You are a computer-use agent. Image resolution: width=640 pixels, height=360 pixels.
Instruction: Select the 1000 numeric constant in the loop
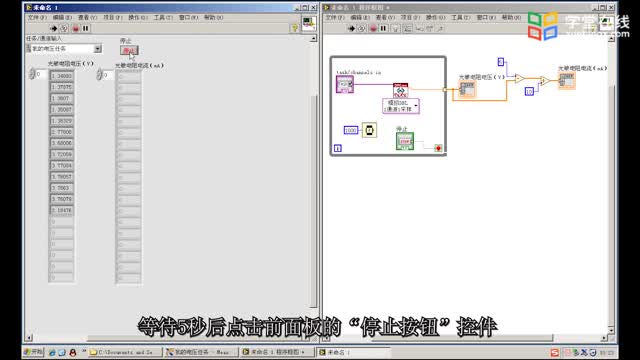click(351, 130)
